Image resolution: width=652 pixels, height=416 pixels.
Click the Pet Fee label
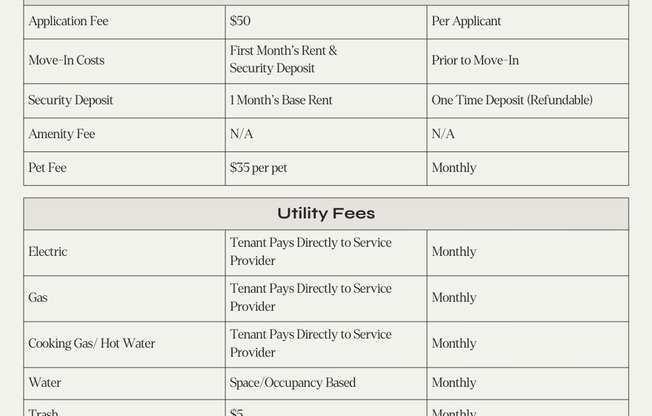tap(47, 168)
